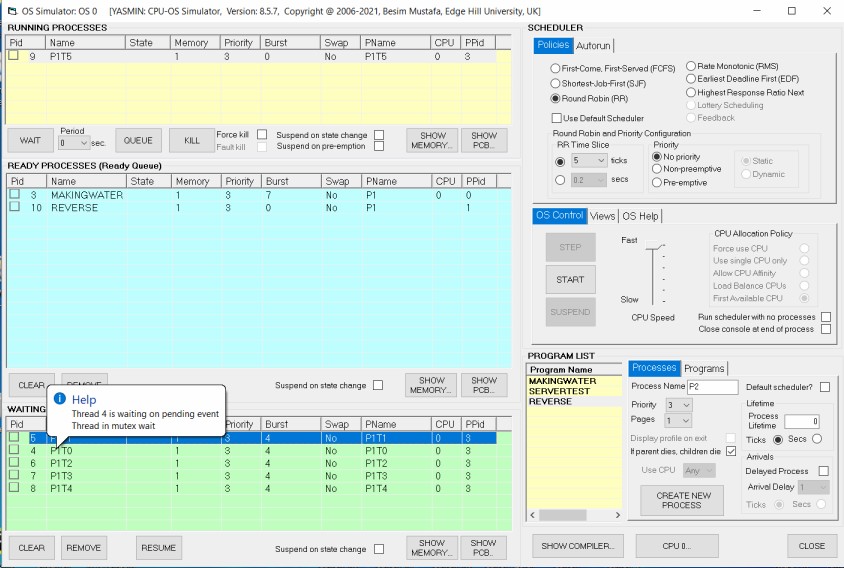Select the OS Control tab
Viewport: 844px width, 568px height.
click(559, 215)
